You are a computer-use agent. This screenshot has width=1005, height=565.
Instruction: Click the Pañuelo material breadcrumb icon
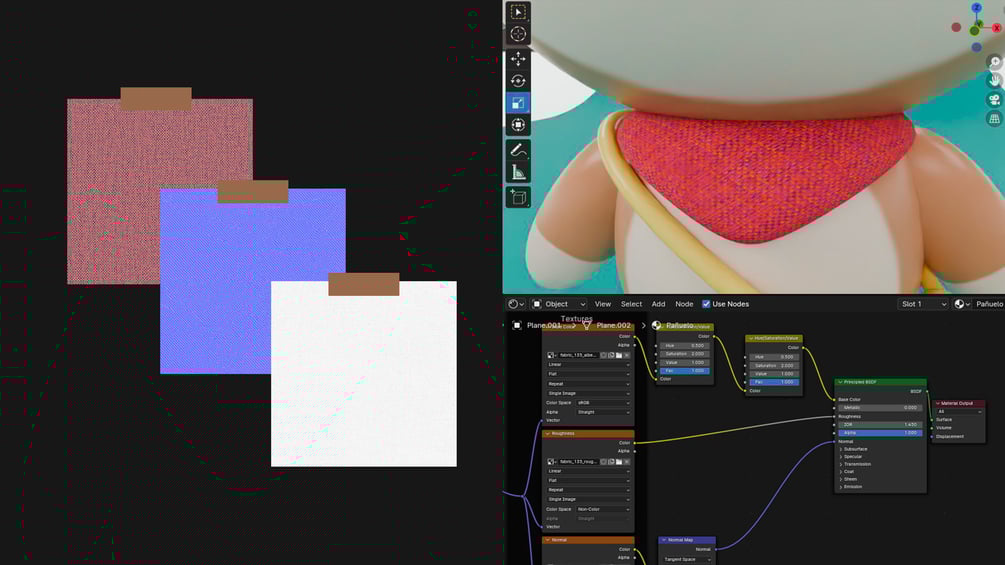point(656,325)
